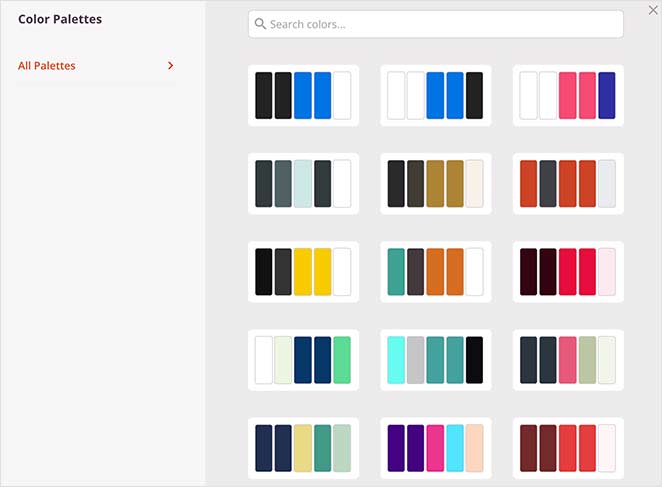Select the purple, magenta and cyan palette
Screen dimensions: 662x487
tap(435, 448)
